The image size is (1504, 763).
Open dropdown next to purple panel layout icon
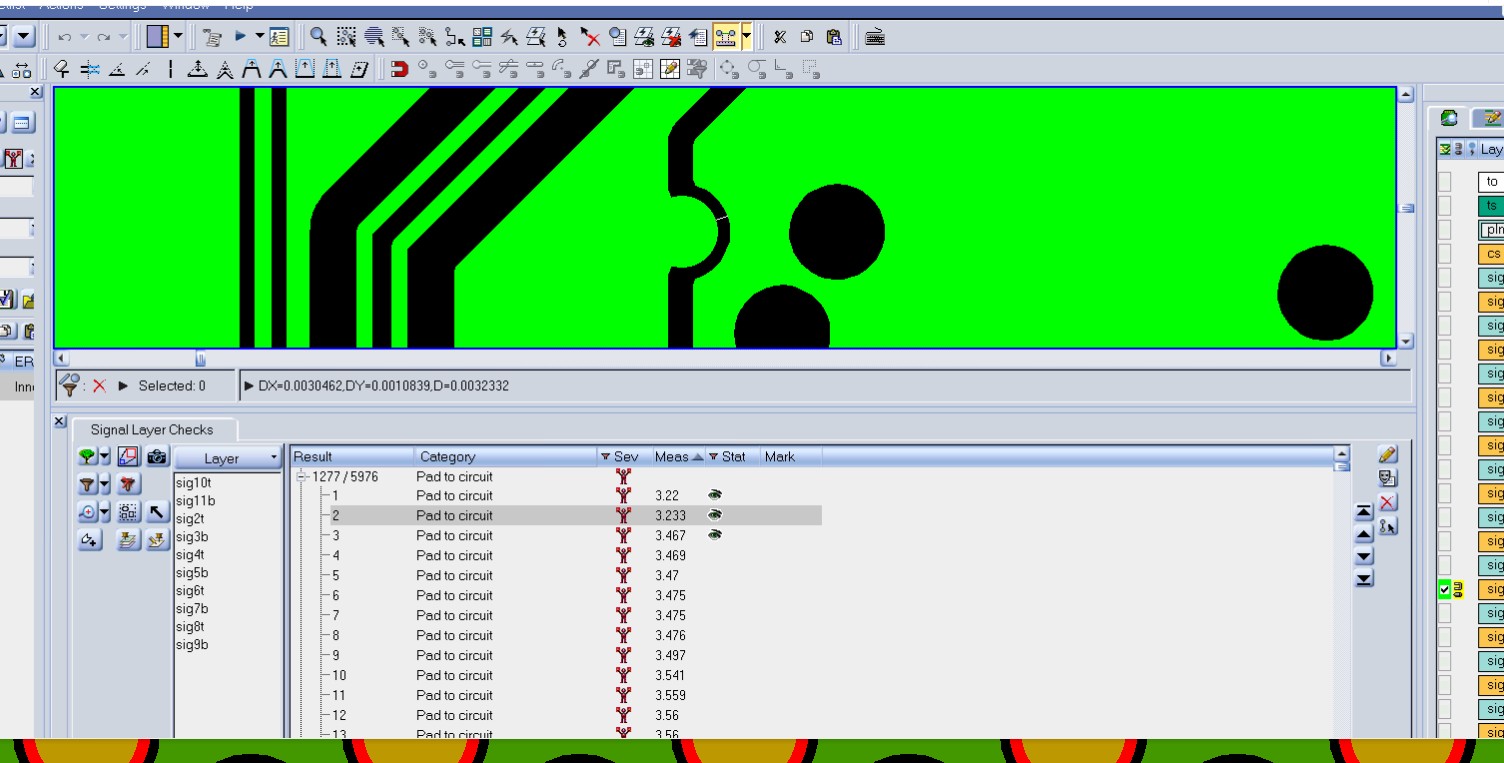click(179, 38)
